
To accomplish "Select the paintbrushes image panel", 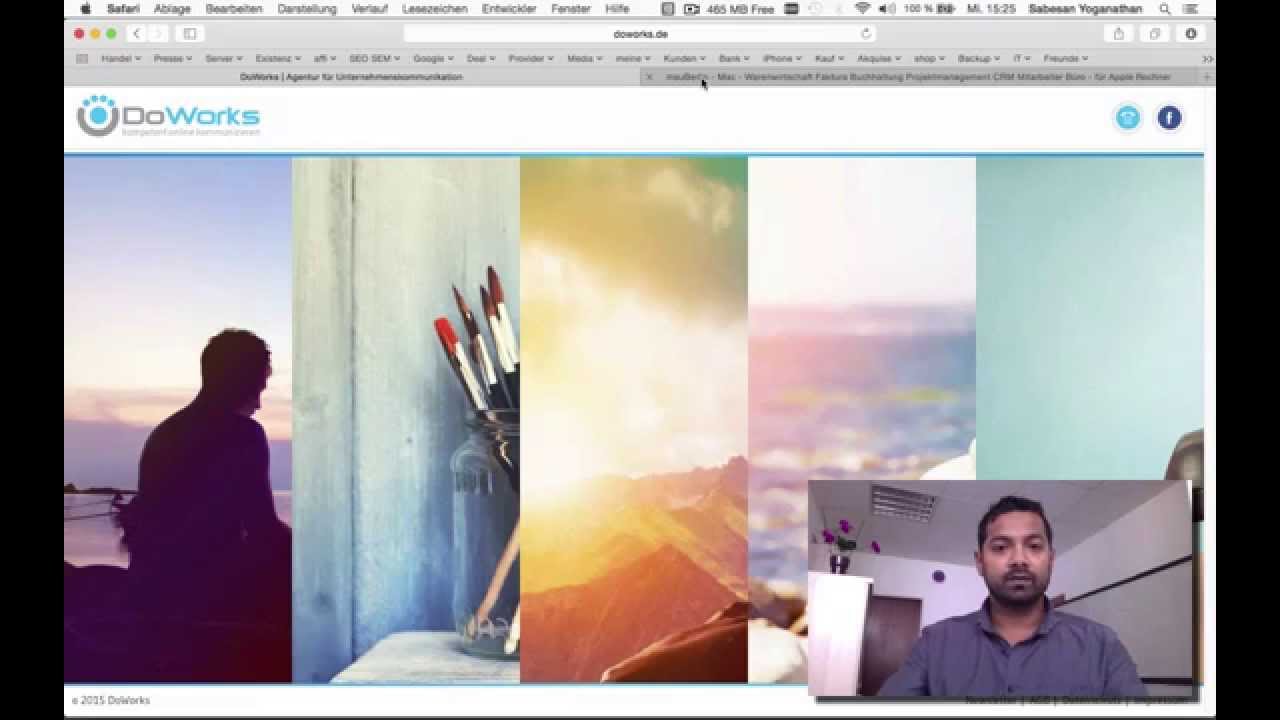I will (x=405, y=420).
